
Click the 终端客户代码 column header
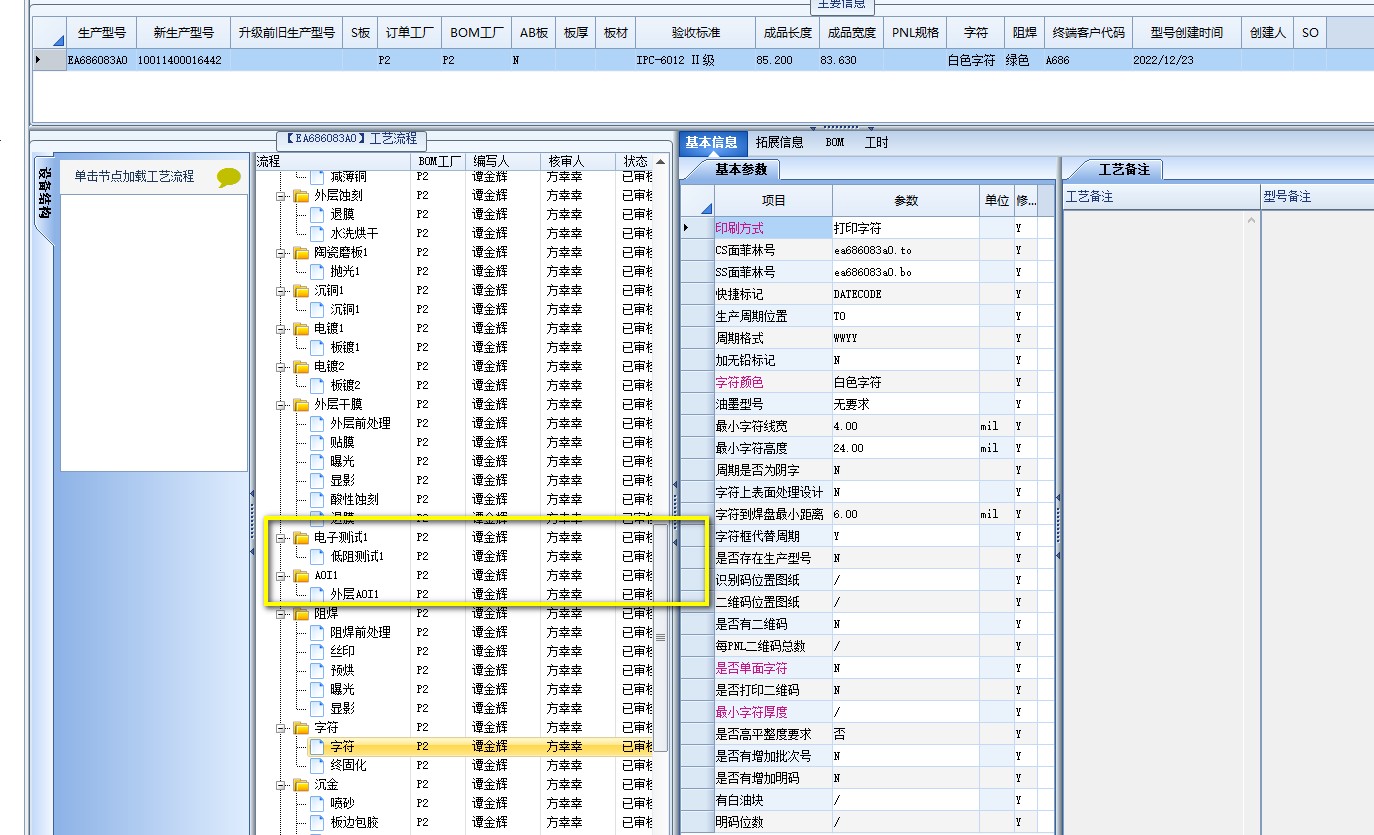coord(1089,33)
